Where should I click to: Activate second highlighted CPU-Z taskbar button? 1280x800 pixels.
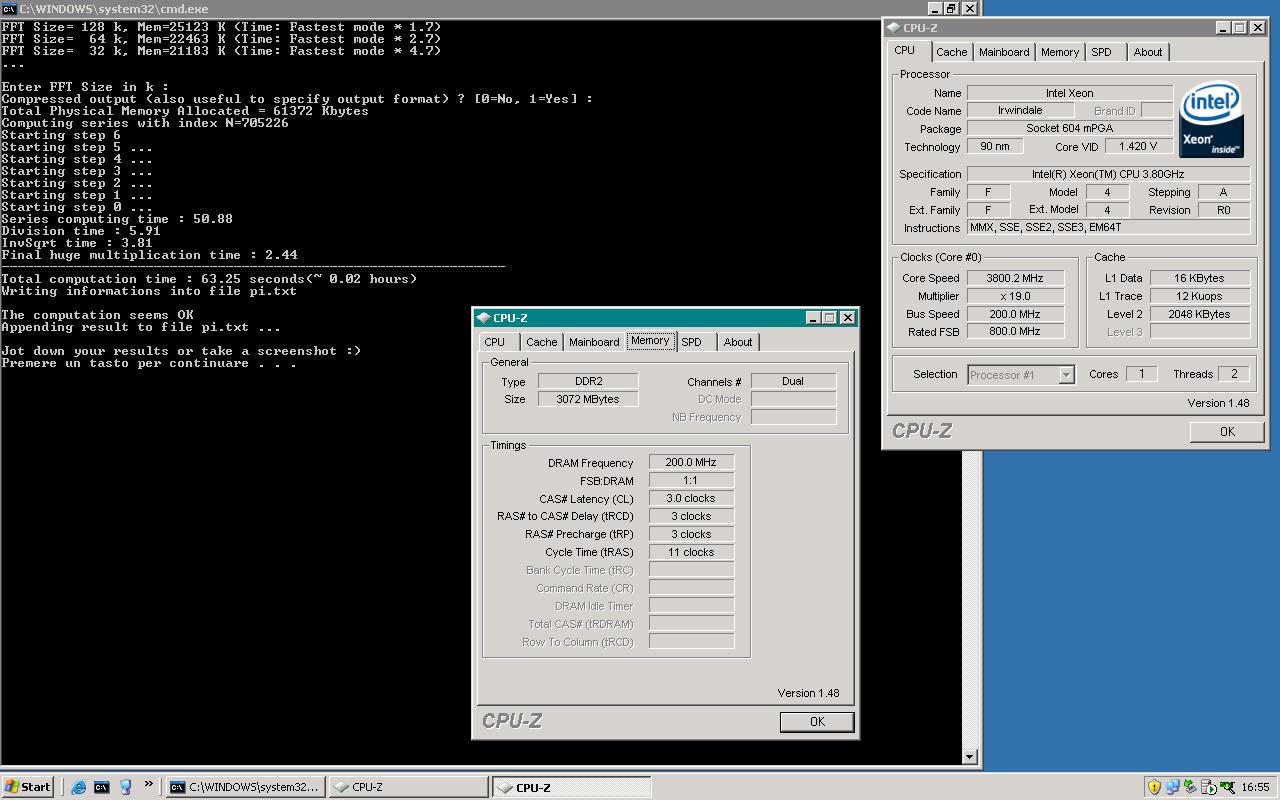[x=571, y=787]
